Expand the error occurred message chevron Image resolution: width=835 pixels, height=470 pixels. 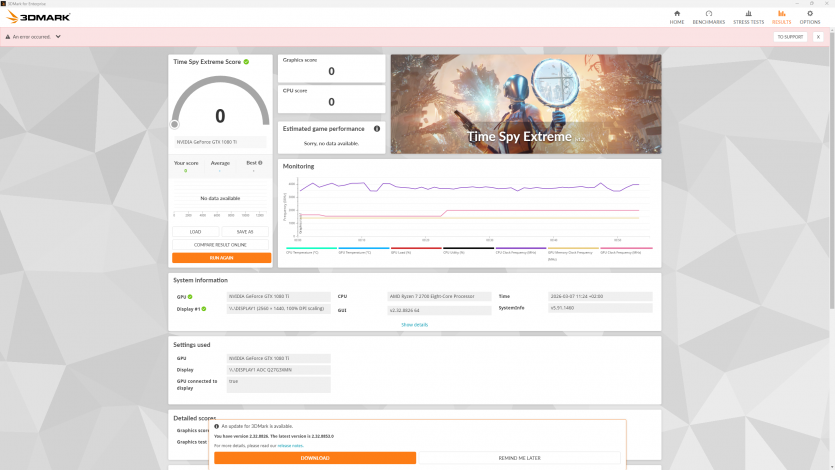(58, 37)
